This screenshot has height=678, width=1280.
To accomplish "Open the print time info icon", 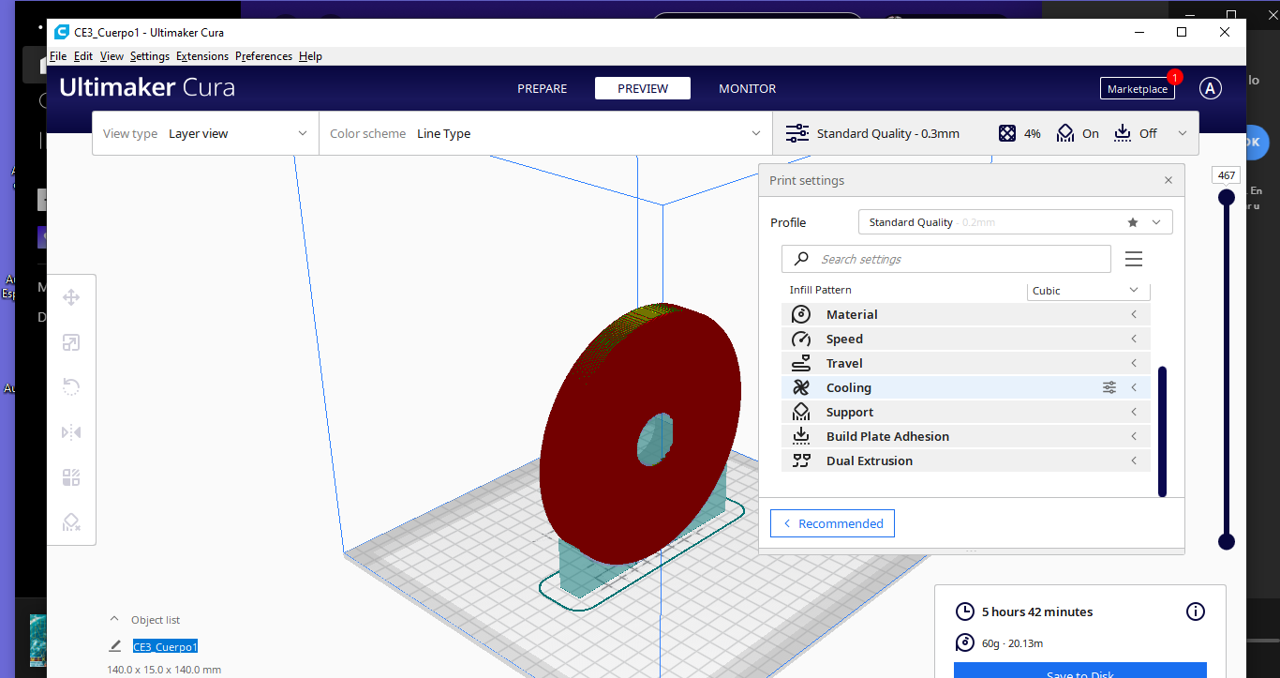I will [1195, 612].
